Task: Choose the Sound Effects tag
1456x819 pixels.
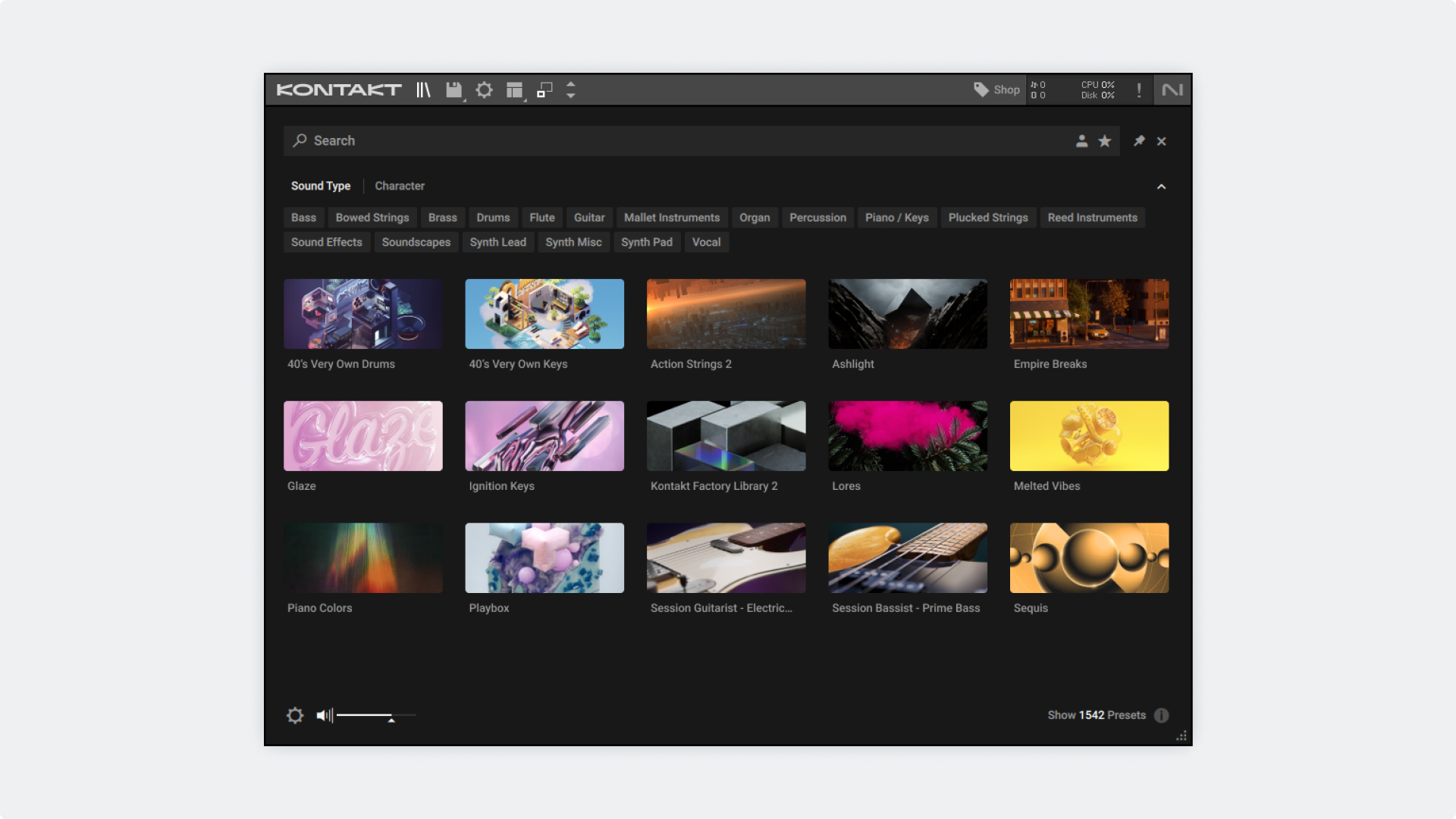Action: [x=327, y=243]
